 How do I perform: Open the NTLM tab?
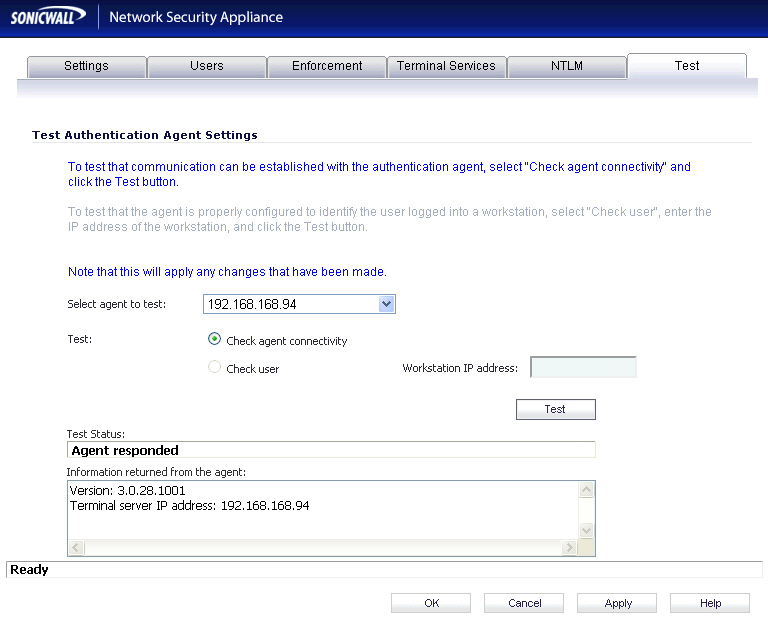pyautogui.click(x=566, y=66)
